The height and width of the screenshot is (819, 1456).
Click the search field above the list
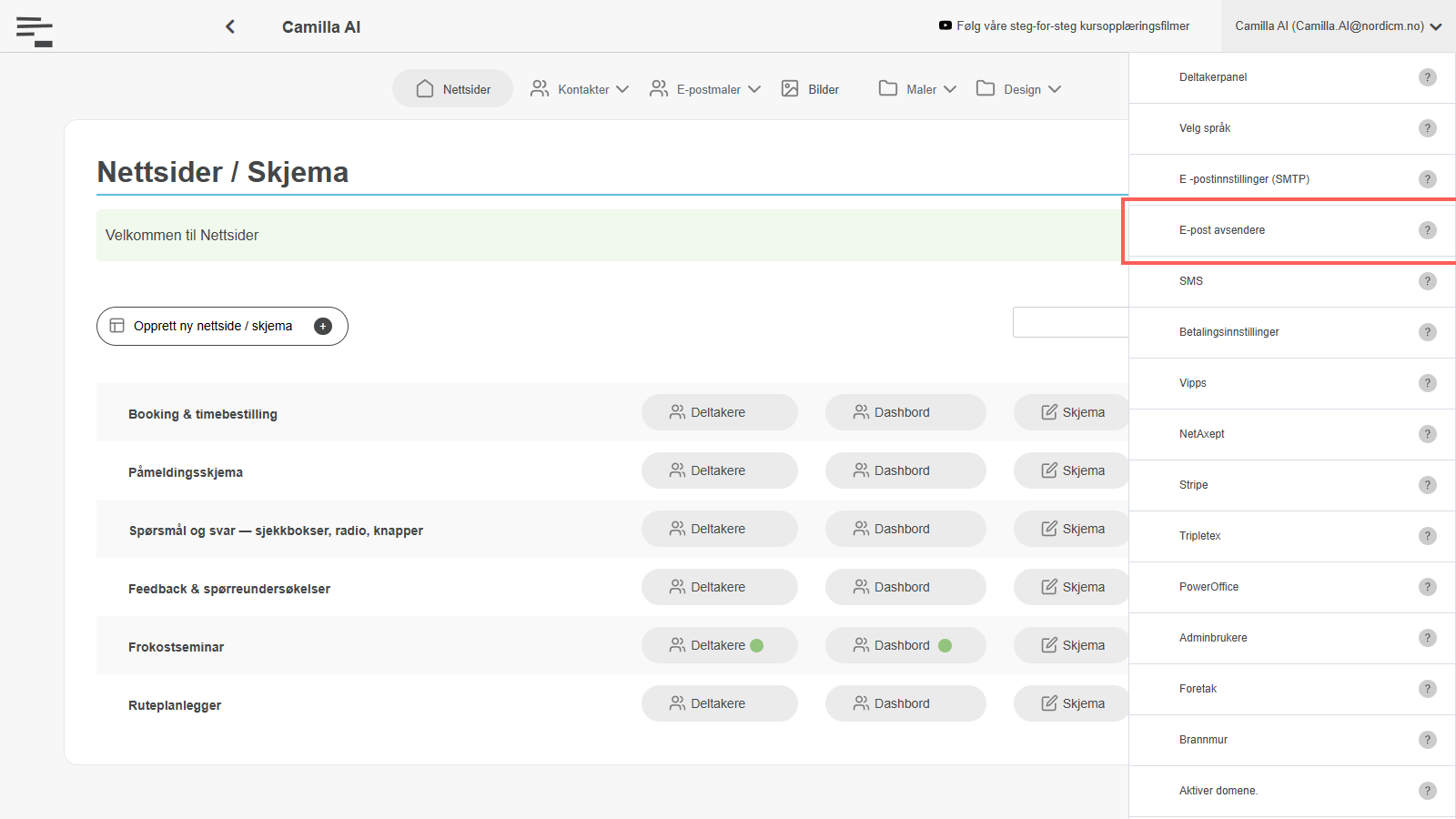pos(1071,322)
